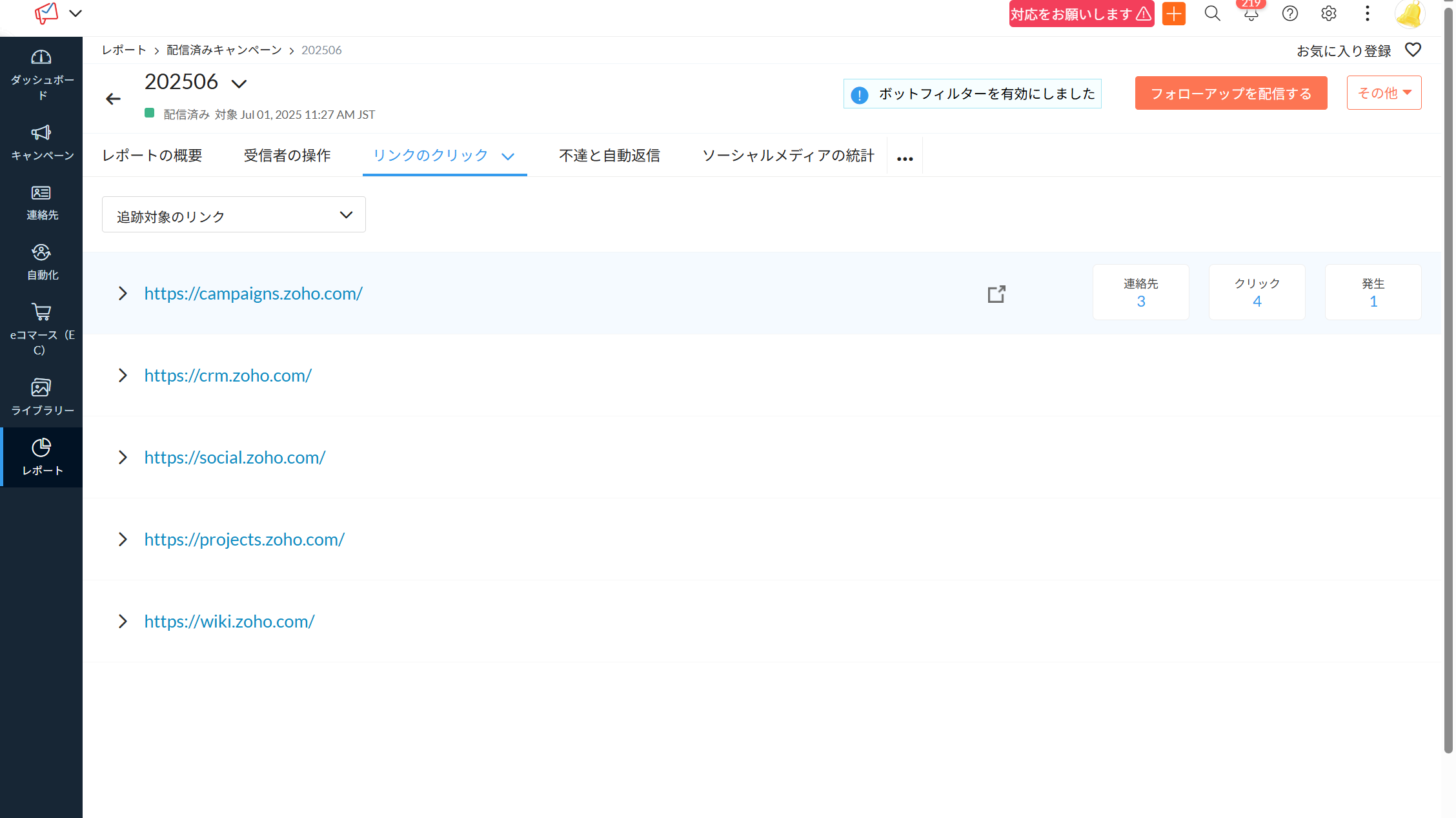Click the vertical page scrollbar

(x=1448, y=387)
